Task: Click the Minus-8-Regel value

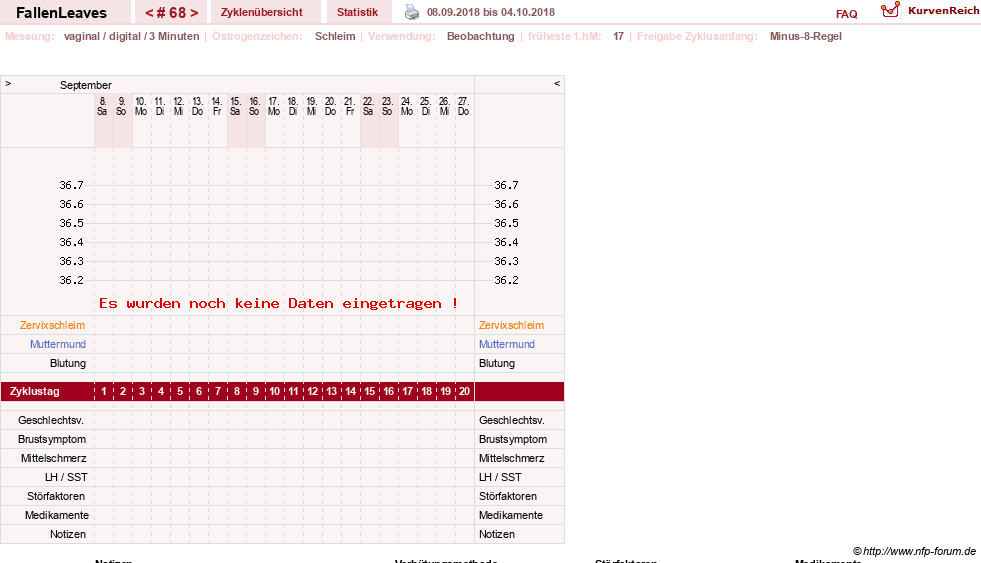Action: click(x=806, y=36)
